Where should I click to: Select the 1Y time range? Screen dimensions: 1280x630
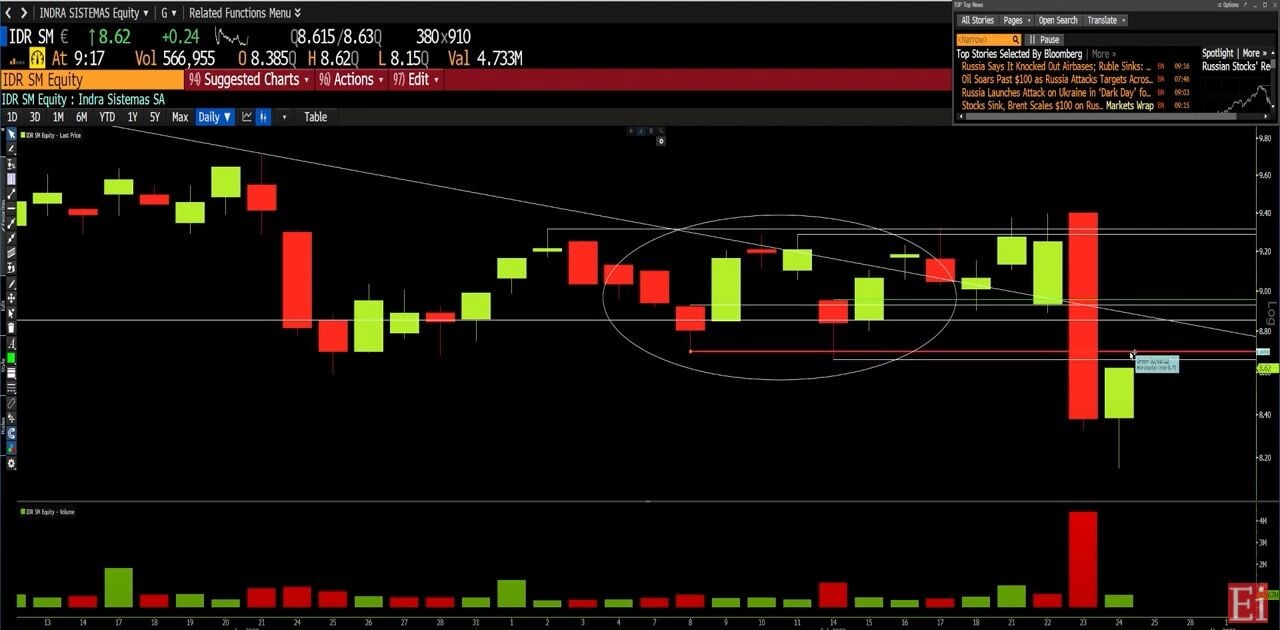(132, 117)
